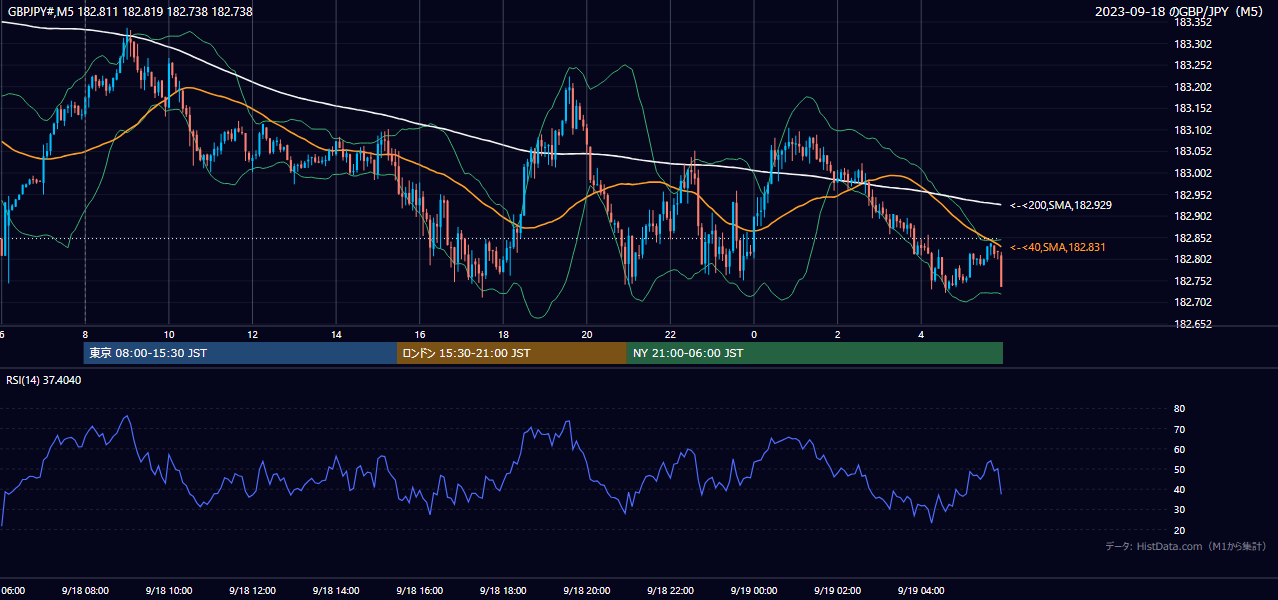Click RSI scale value 80

pyautogui.click(x=1179, y=409)
